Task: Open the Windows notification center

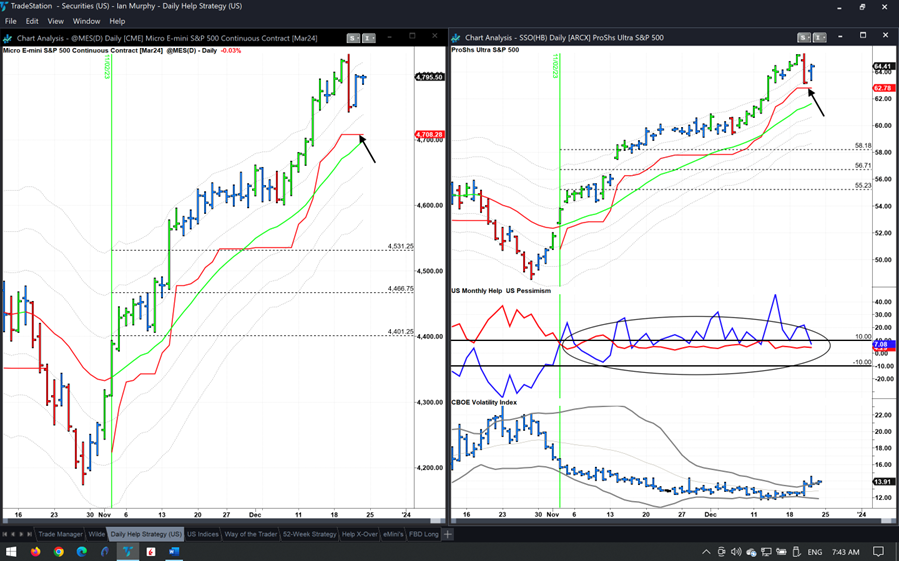Action: pyautogui.click(x=879, y=552)
